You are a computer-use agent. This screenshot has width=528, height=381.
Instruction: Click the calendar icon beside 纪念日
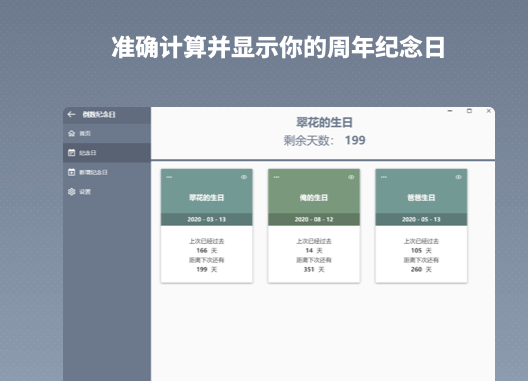click(x=71, y=153)
